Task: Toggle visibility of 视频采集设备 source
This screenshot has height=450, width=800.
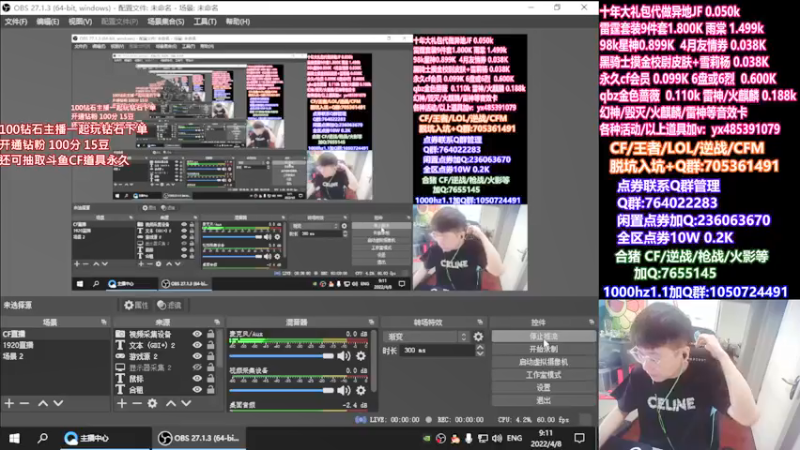Action: coord(197,334)
